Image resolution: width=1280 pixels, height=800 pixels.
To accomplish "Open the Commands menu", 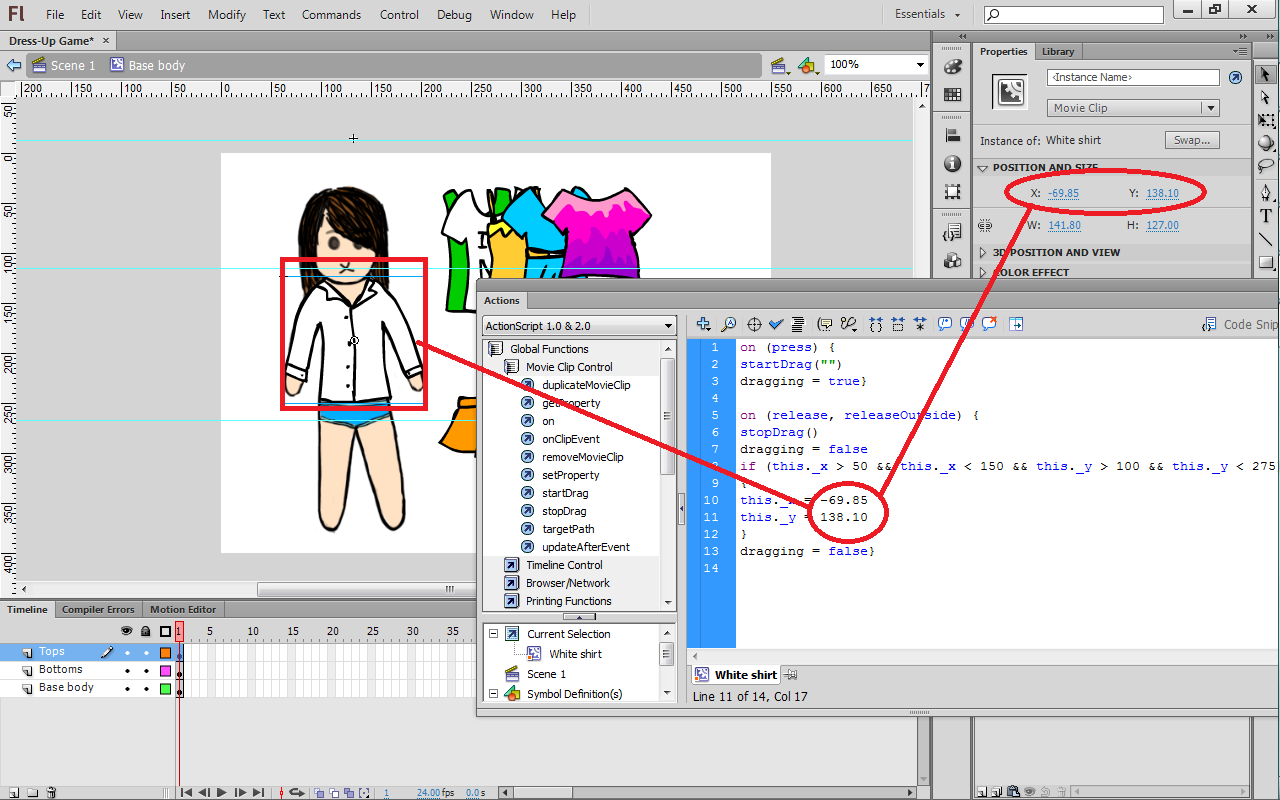I will click(x=331, y=14).
